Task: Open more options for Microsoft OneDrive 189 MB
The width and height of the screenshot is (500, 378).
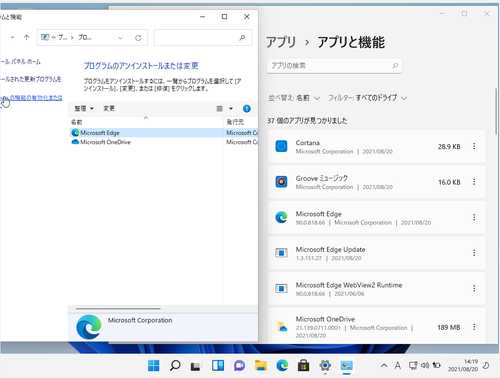Action: (474, 327)
